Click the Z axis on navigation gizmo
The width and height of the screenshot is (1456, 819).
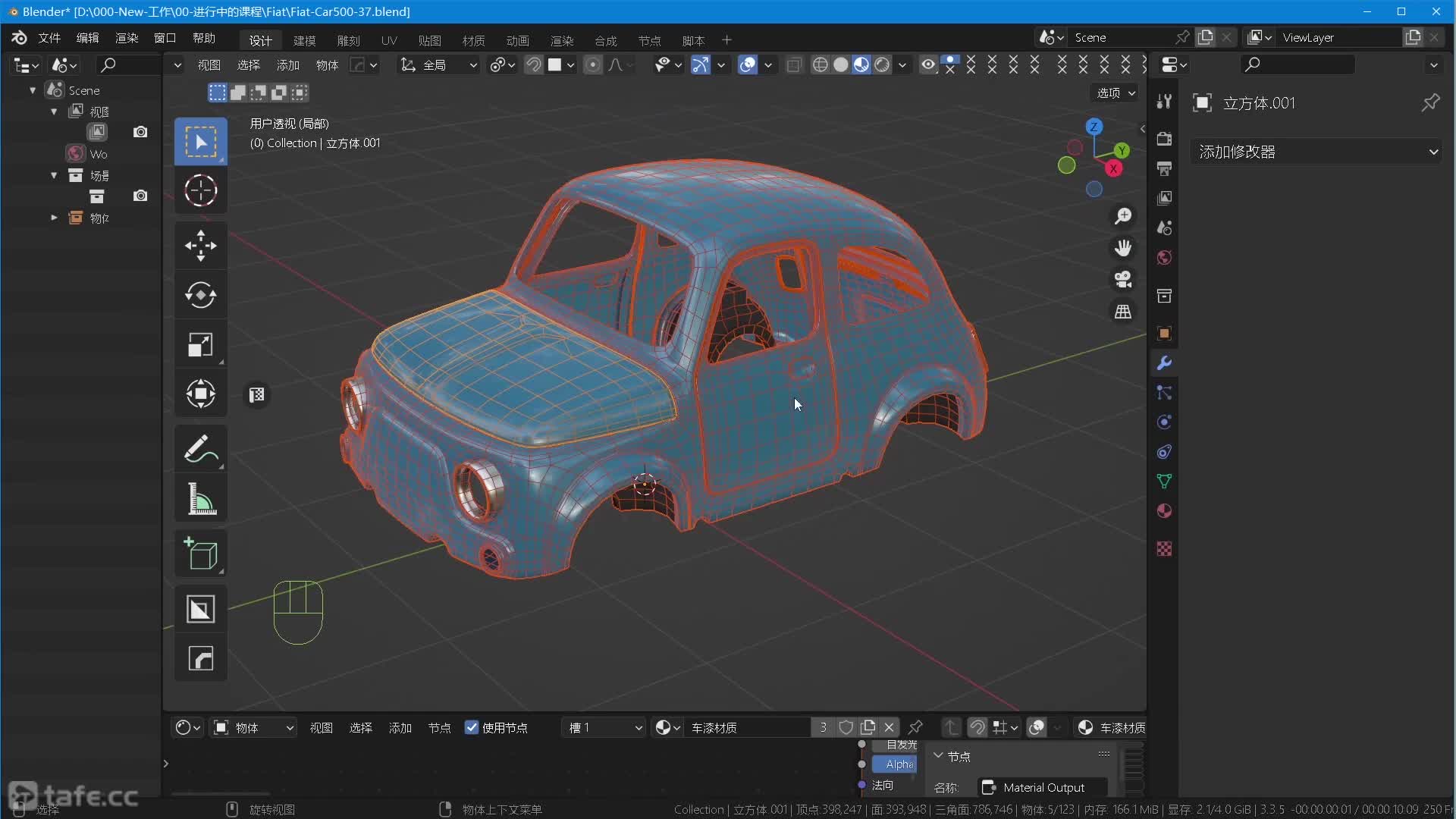[x=1094, y=127]
